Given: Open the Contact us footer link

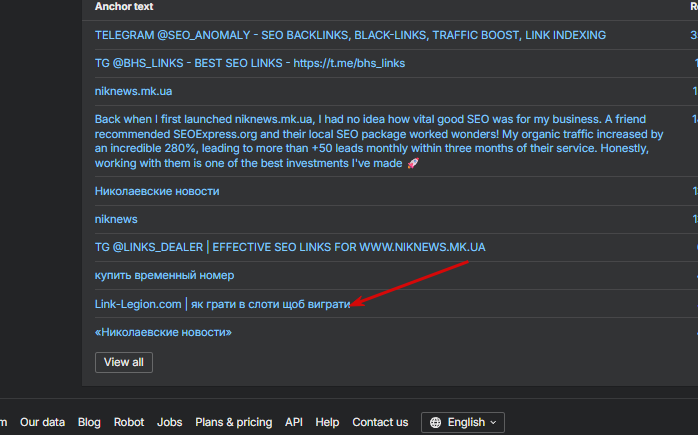Looking at the screenshot, I should click(380, 422).
